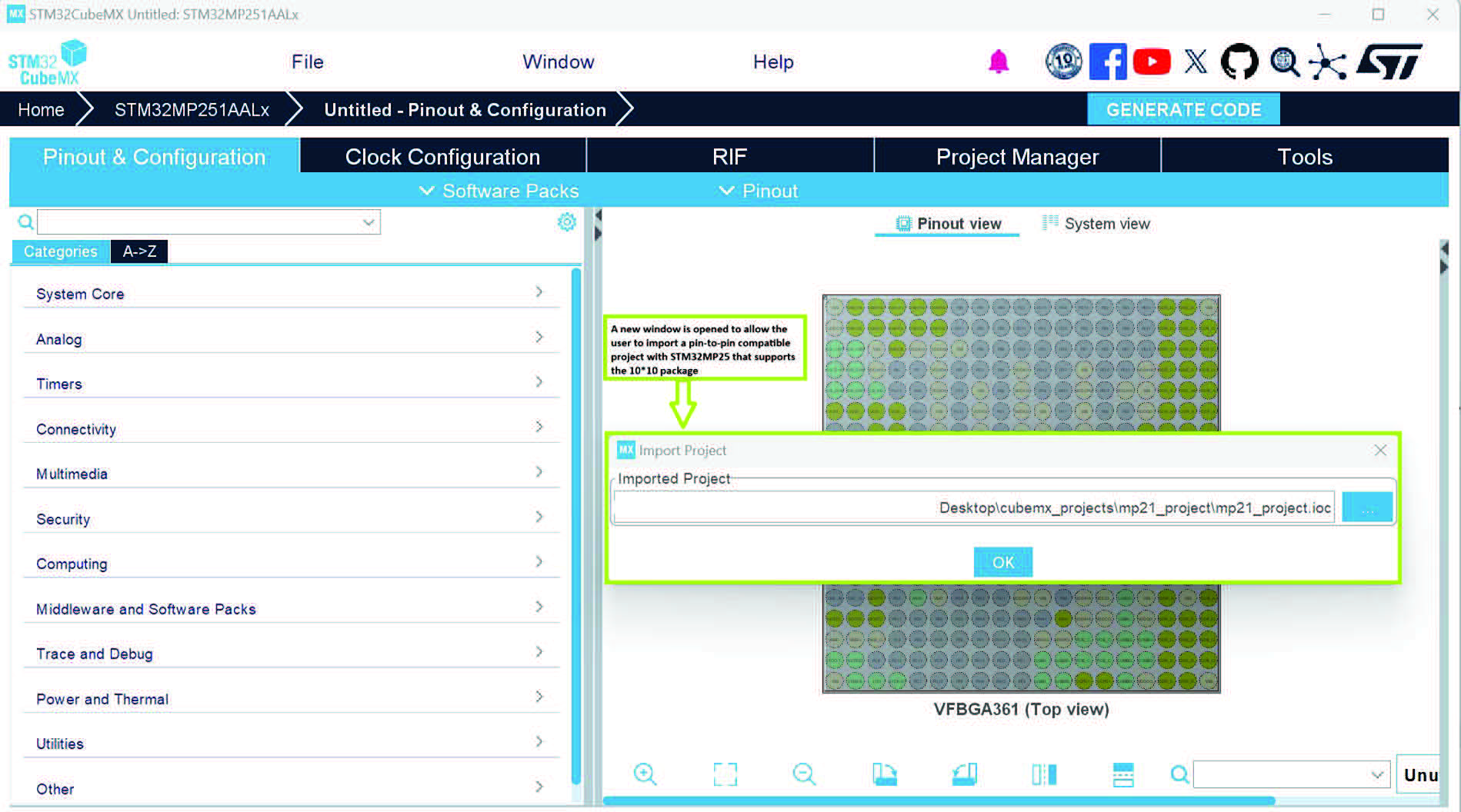The width and height of the screenshot is (1461, 812).
Task: Toggle the split view icon in pinout toolbar
Action: coord(1044,774)
